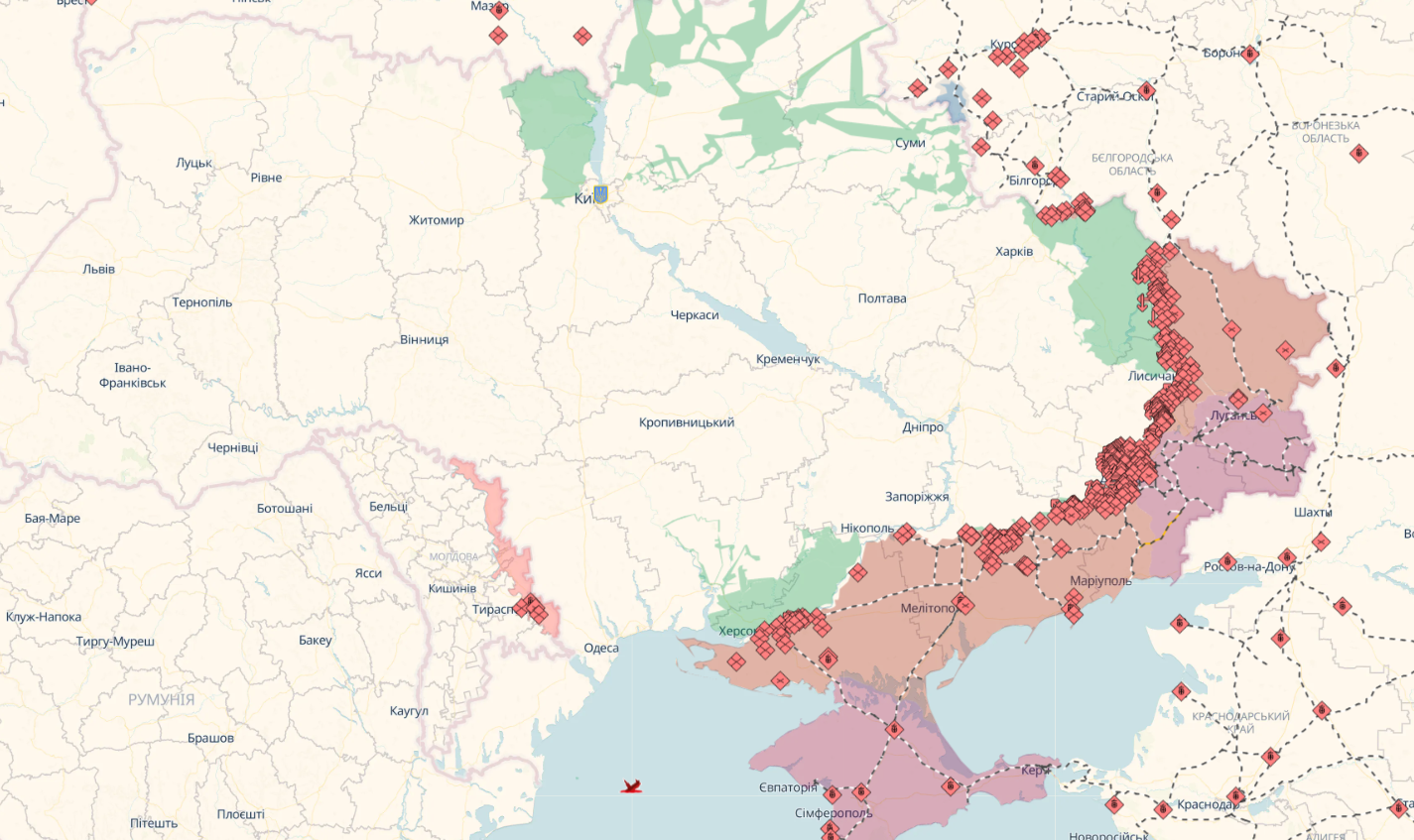1414x840 pixels.
Task: Select marker overlapping Мазир label
Action: pyautogui.click(x=499, y=10)
